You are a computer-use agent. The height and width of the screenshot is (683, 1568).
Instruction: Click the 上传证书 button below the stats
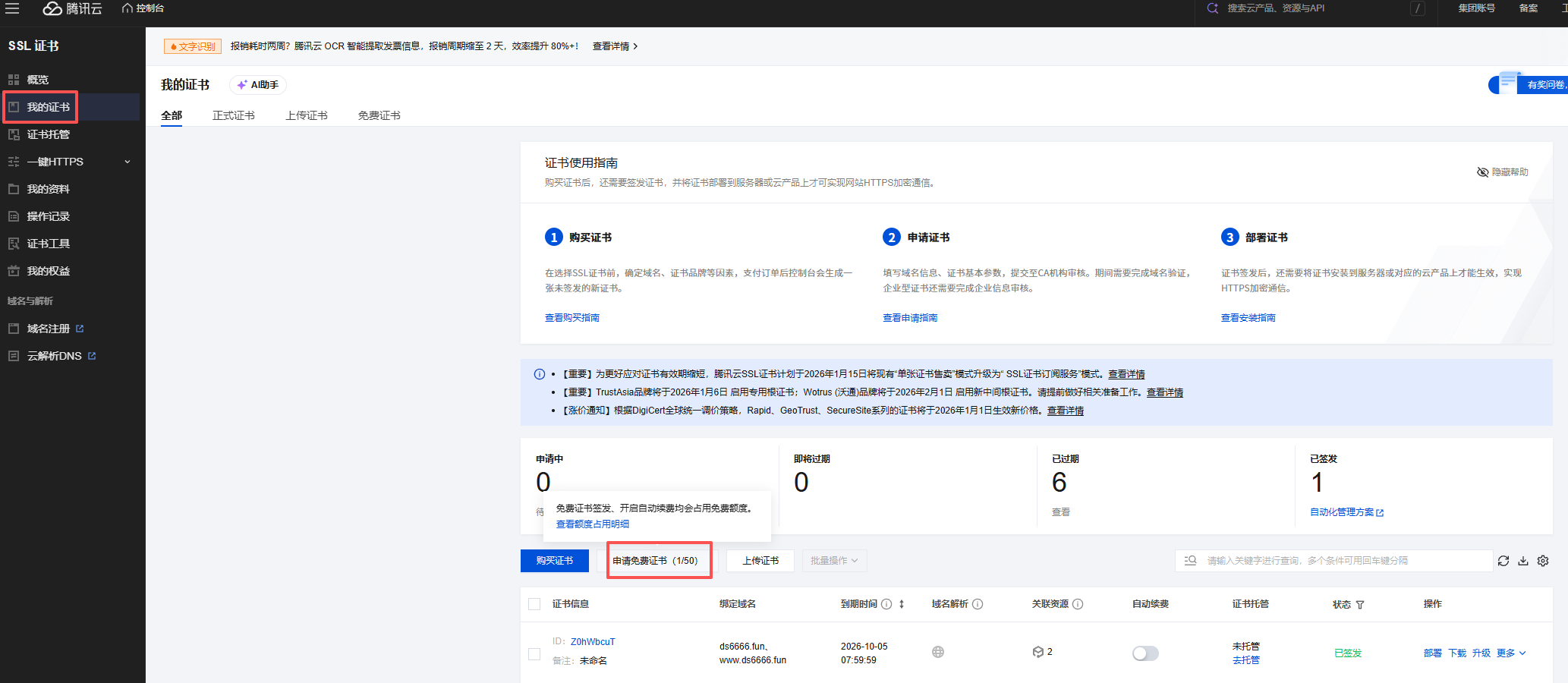pyautogui.click(x=760, y=561)
